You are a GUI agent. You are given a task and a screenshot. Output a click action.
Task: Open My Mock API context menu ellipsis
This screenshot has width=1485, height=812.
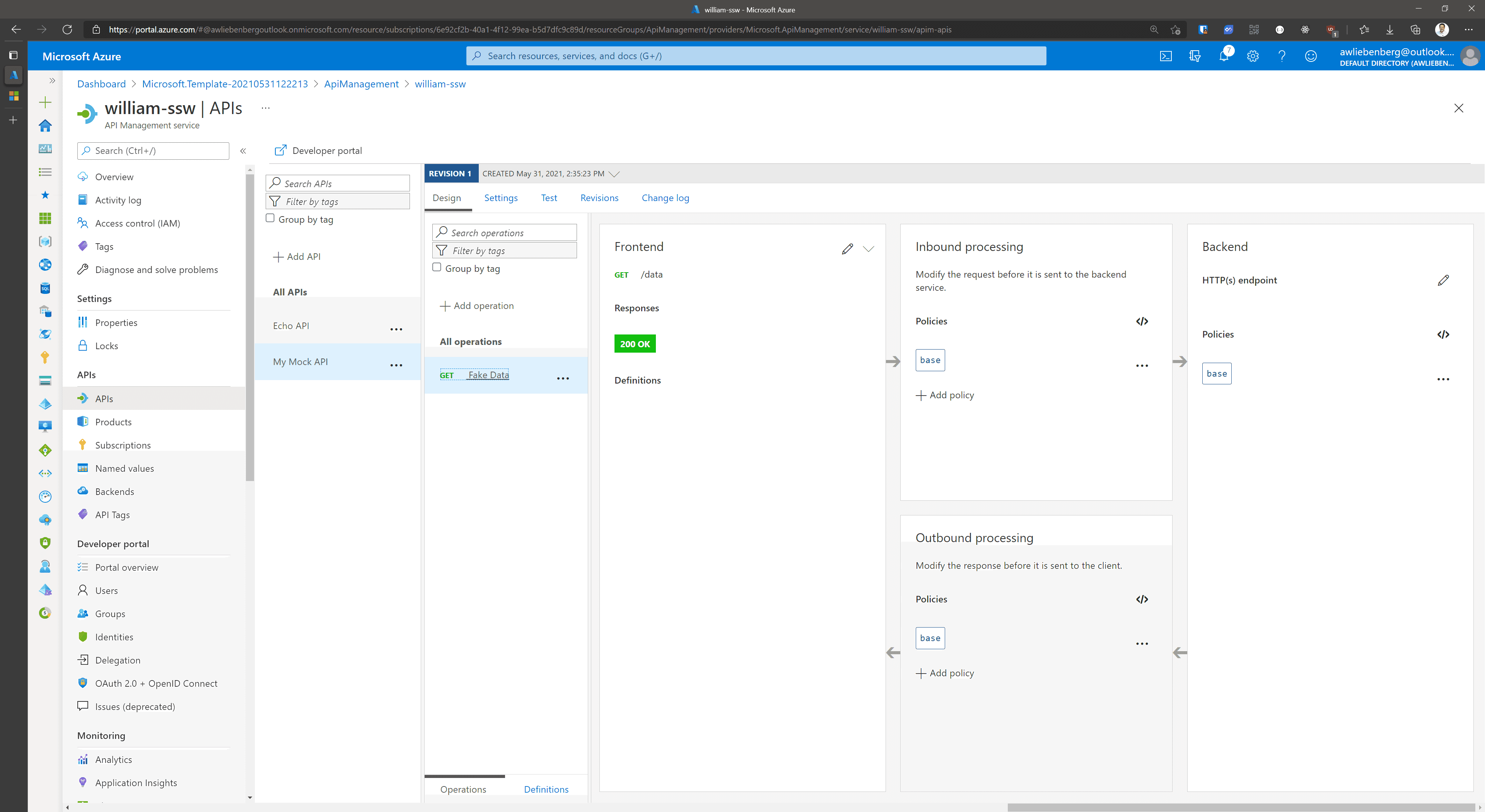[396, 365]
